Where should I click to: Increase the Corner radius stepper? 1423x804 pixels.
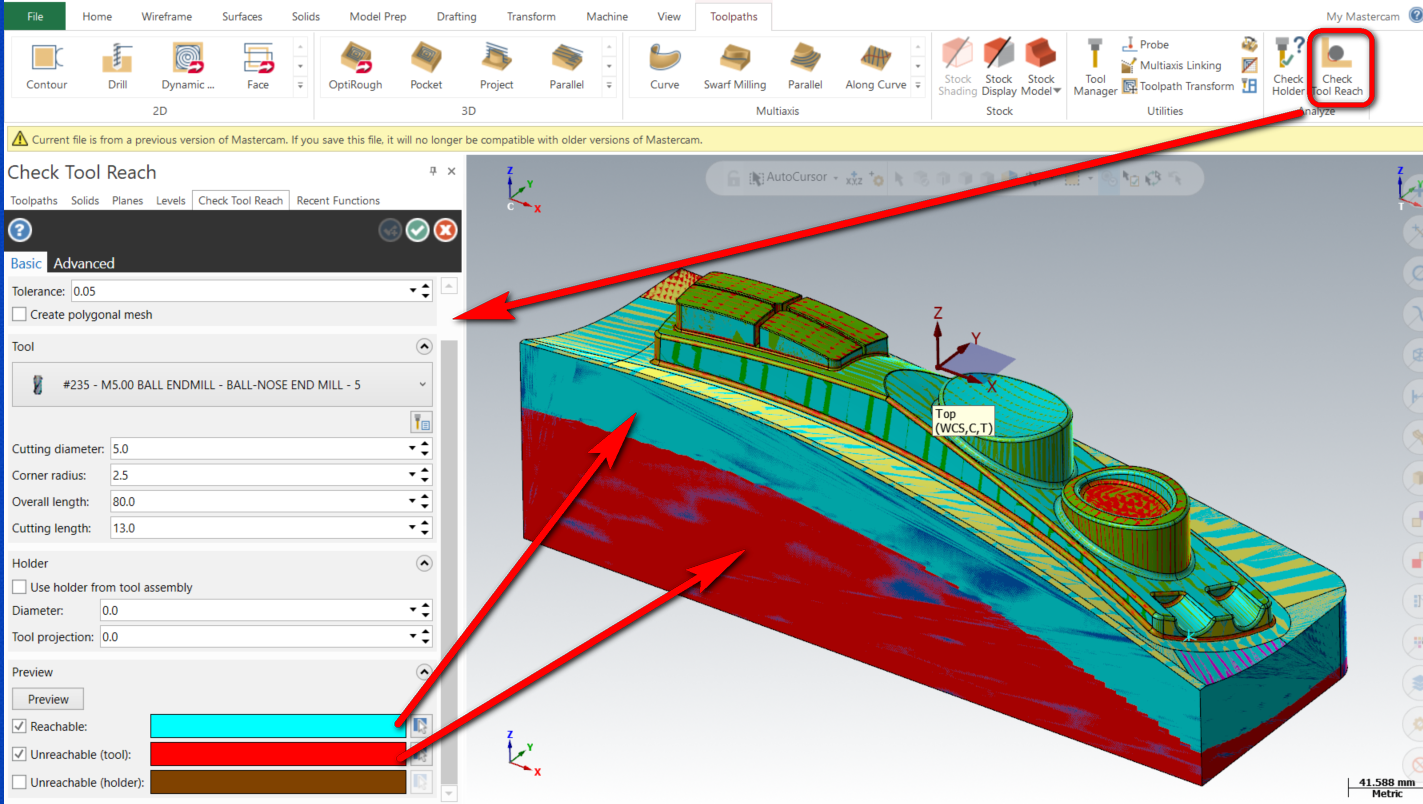(x=426, y=471)
